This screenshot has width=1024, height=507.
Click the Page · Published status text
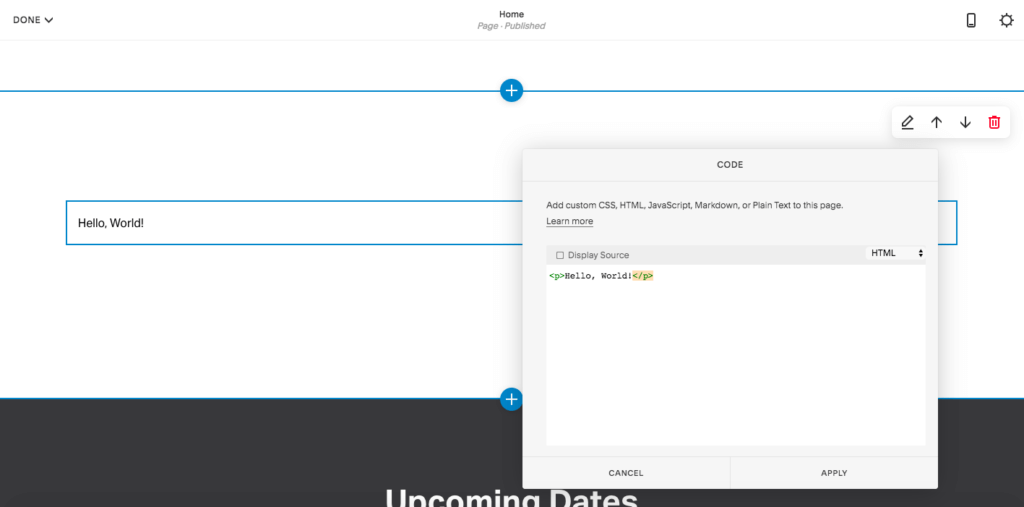click(511, 26)
